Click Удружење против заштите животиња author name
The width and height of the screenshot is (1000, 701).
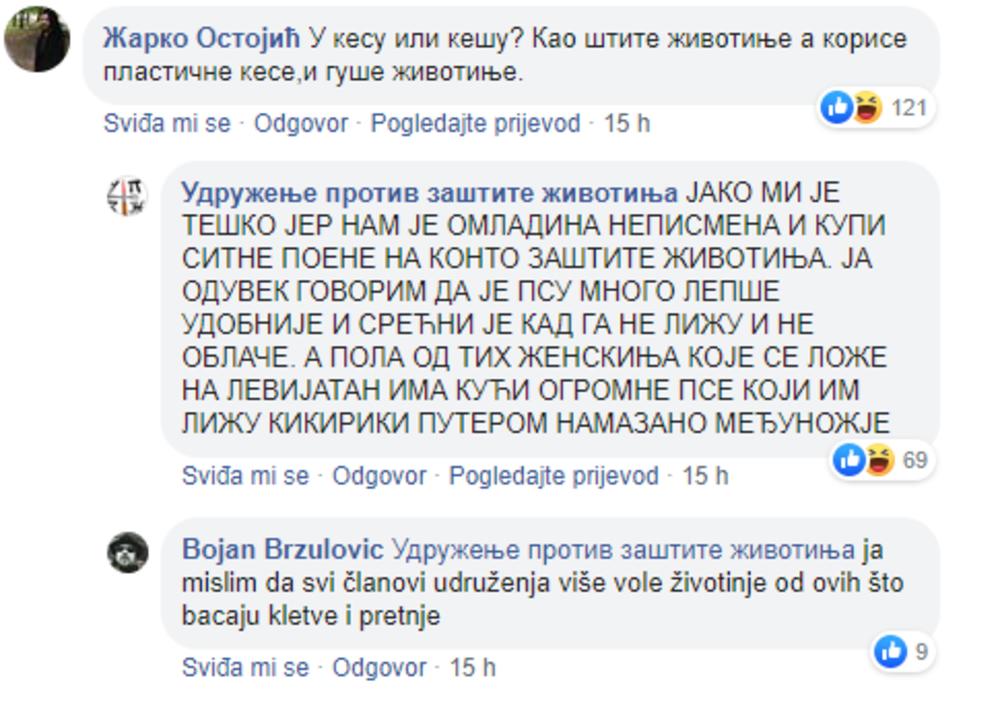coord(430,193)
